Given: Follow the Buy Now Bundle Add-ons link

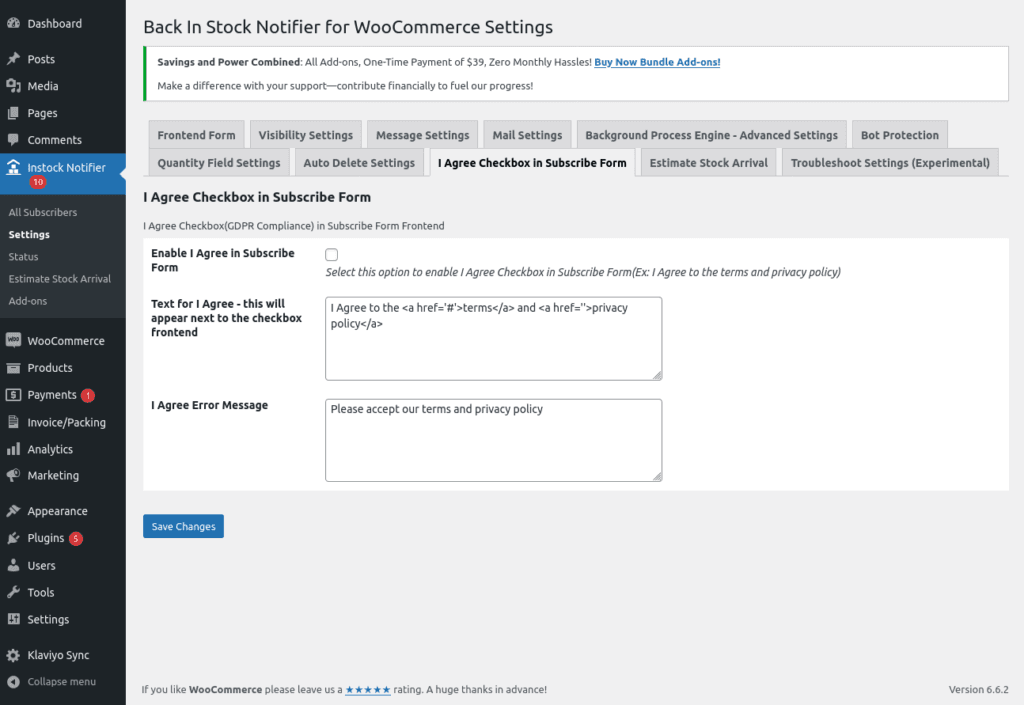Looking at the screenshot, I should pos(657,62).
